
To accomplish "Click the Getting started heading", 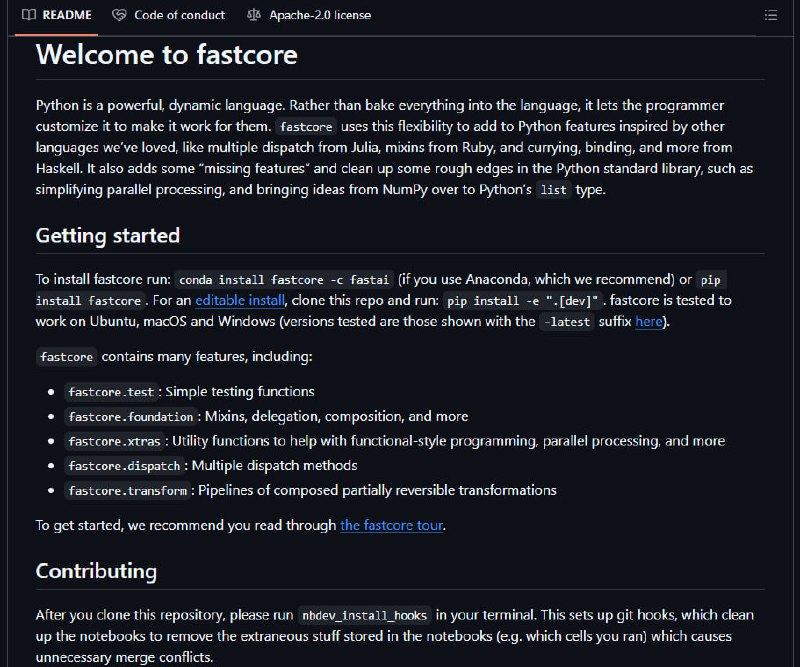I will click(108, 236).
